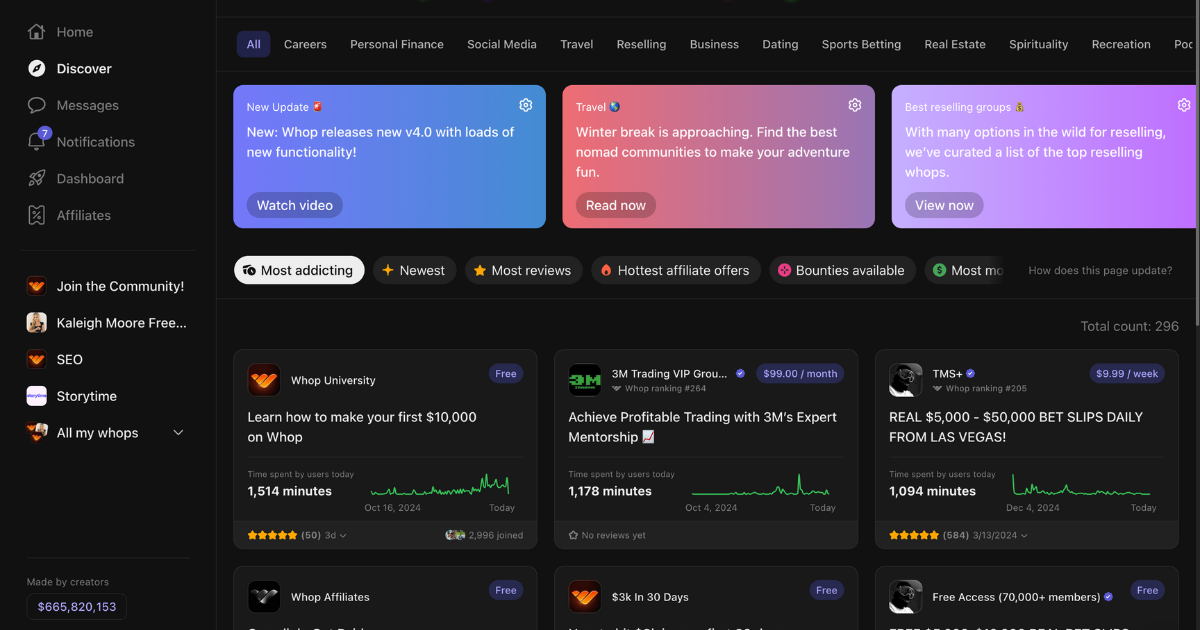Click $3k In 30 Days logo icon
1200x630 pixels.
[x=585, y=597]
